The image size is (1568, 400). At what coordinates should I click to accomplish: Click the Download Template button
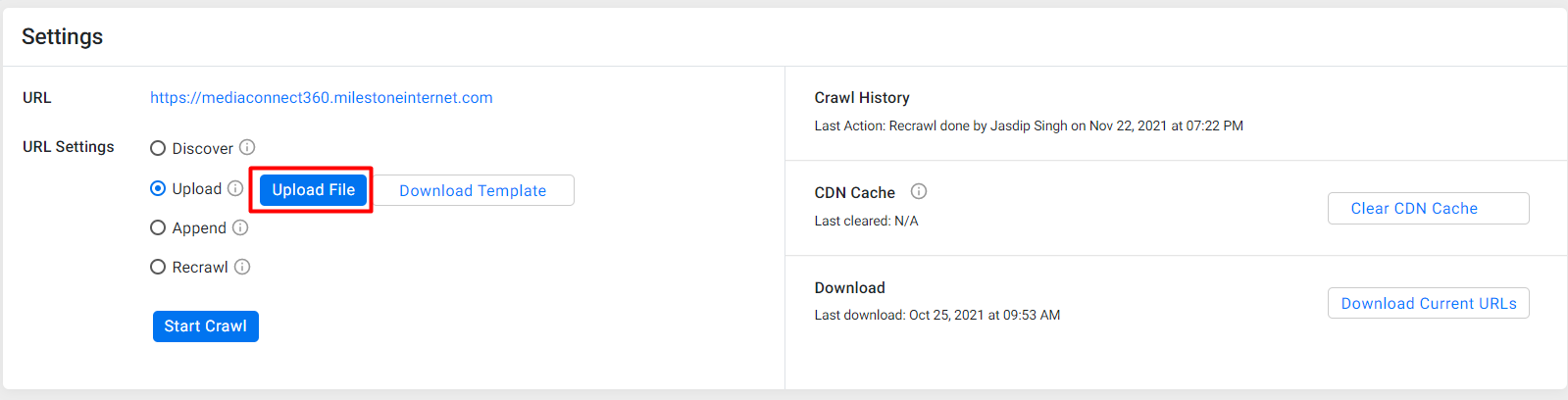(473, 190)
